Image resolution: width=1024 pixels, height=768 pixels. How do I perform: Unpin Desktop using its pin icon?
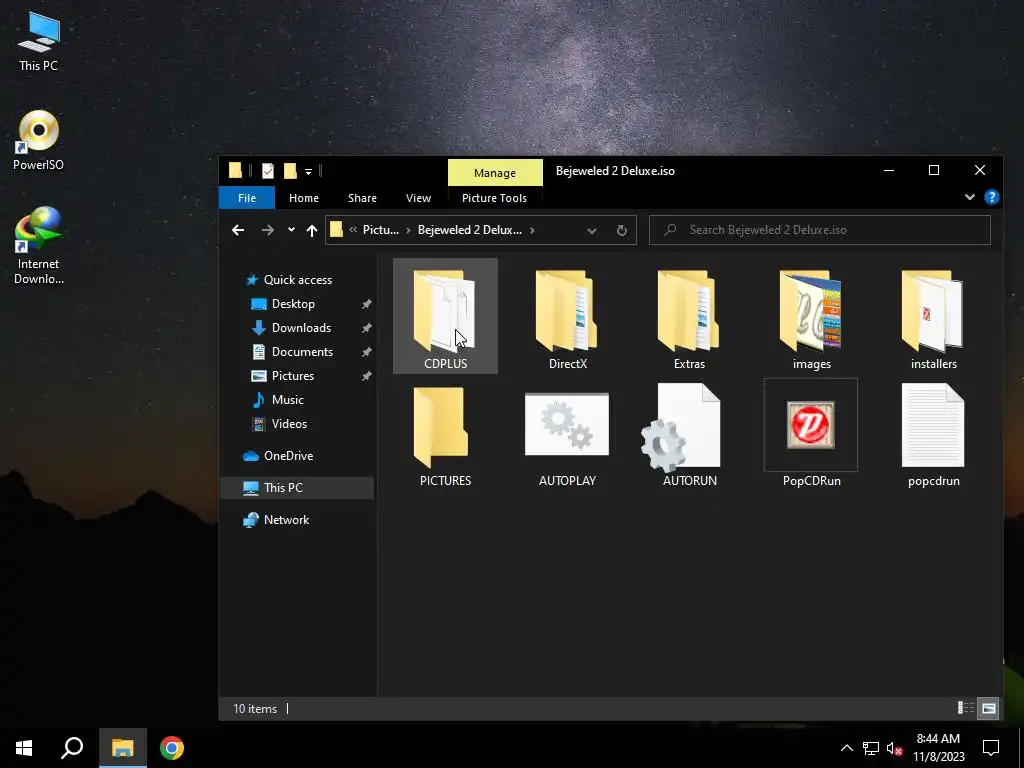(x=366, y=304)
